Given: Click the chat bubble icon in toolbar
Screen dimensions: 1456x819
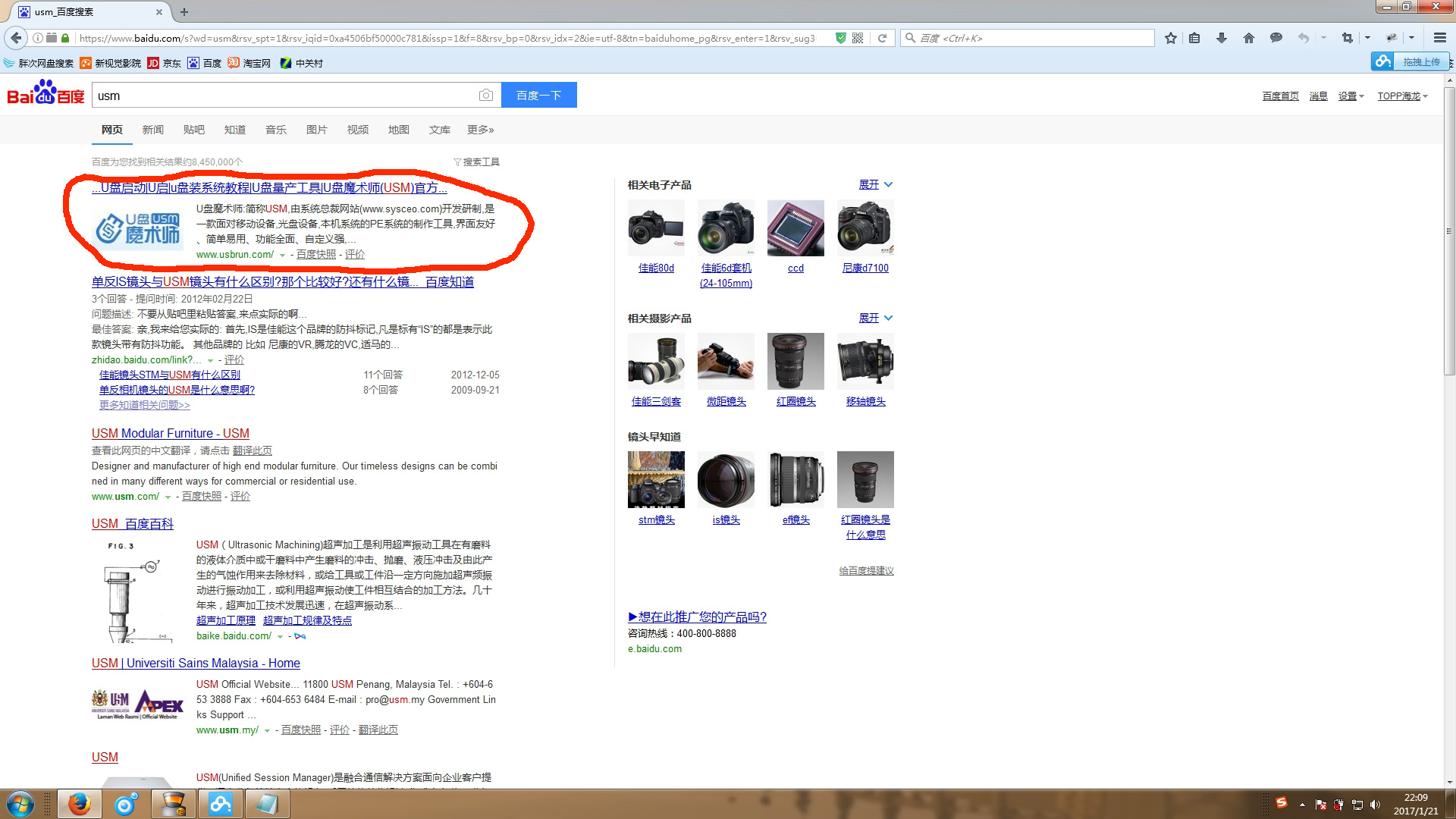Looking at the screenshot, I should tap(1276, 38).
